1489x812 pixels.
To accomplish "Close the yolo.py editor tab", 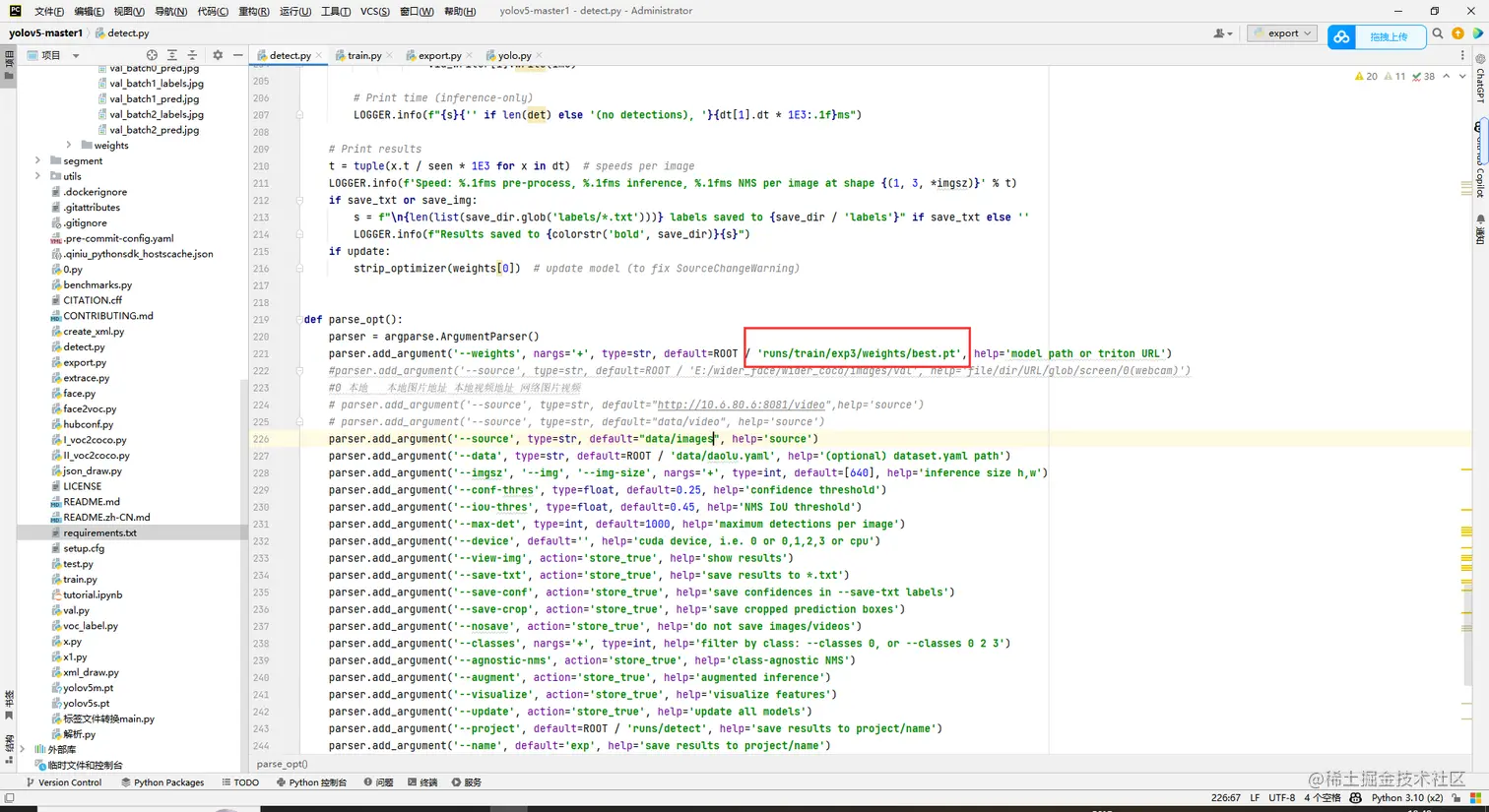I will [540, 56].
